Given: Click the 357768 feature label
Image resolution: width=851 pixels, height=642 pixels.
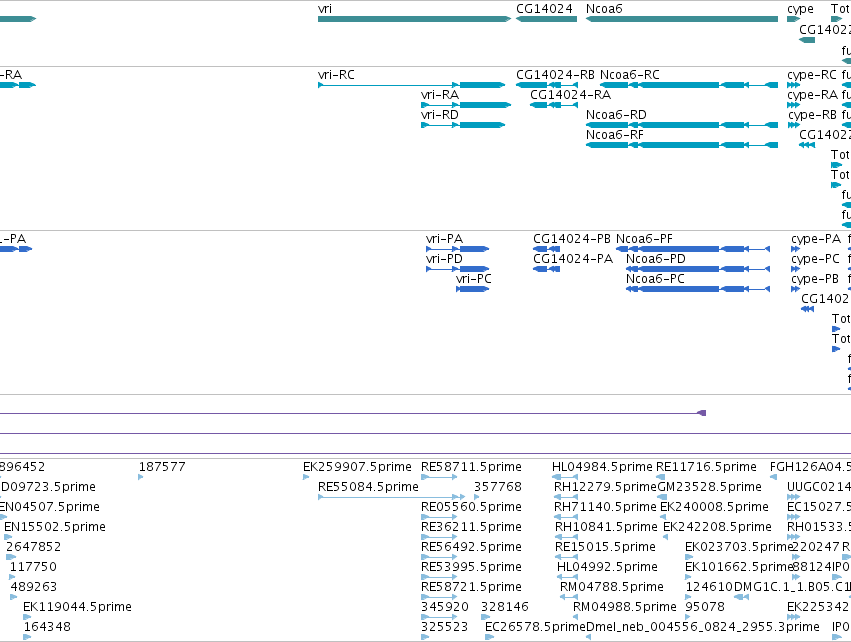Looking at the screenshot, I should [x=498, y=487].
